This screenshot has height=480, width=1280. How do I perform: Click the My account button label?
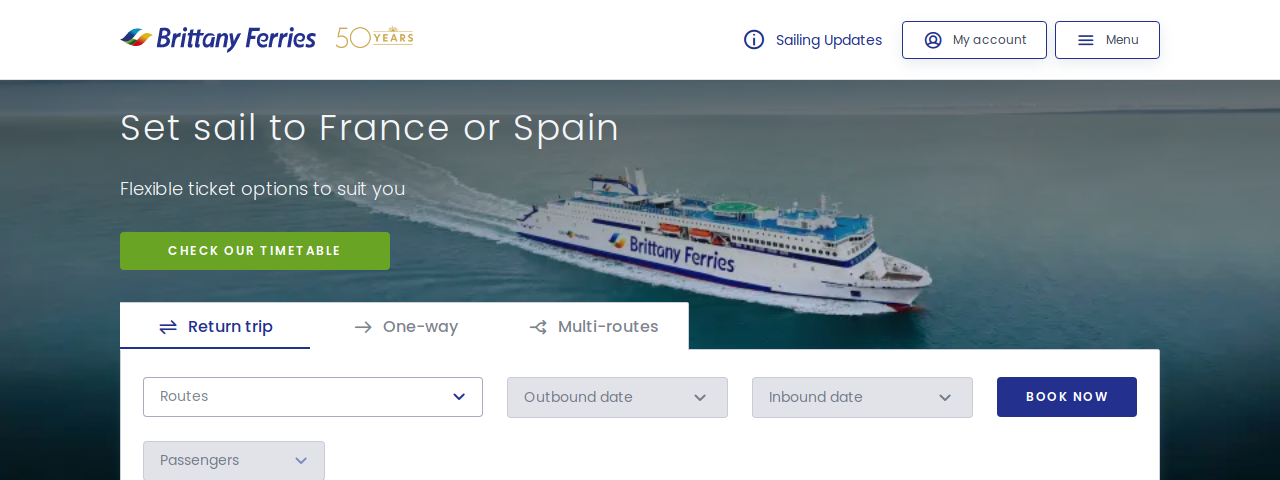(989, 40)
